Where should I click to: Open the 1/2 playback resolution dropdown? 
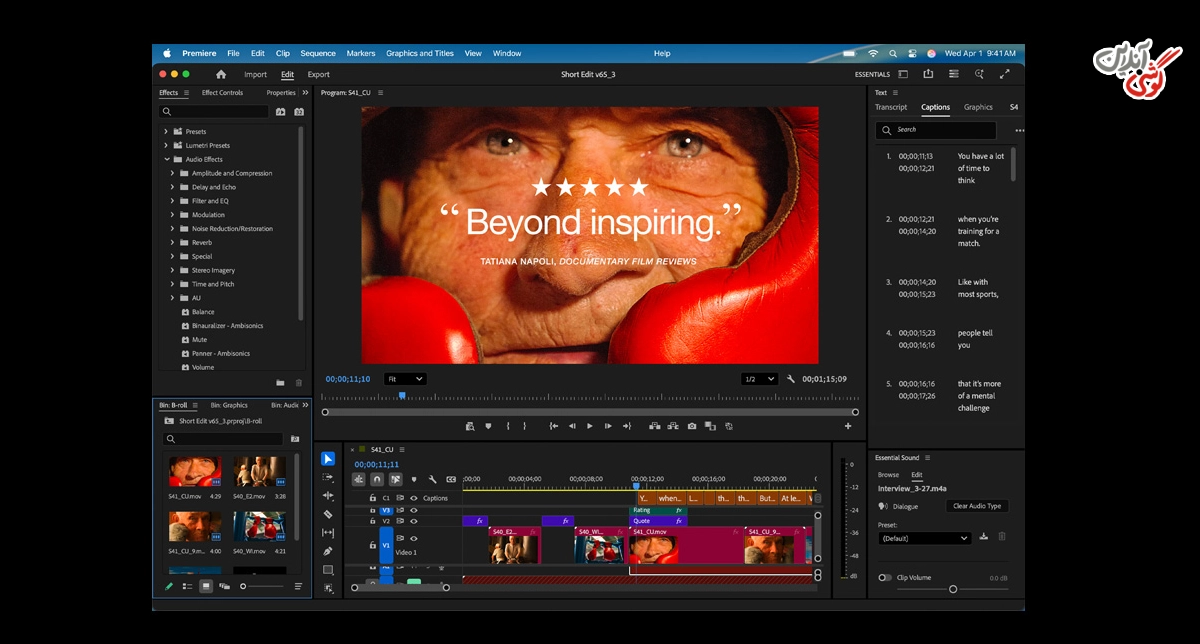point(759,379)
